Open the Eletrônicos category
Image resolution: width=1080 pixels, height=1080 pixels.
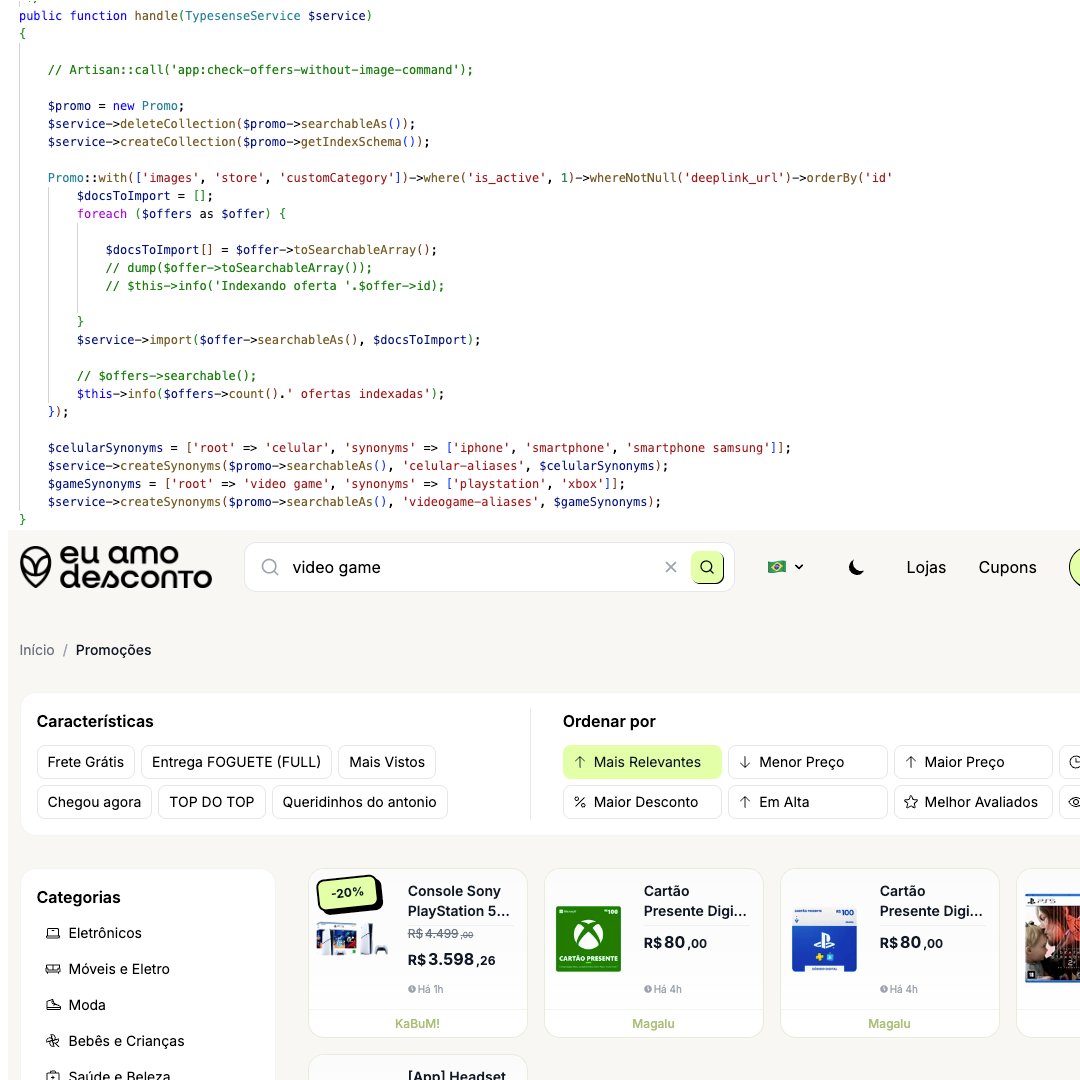105,933
